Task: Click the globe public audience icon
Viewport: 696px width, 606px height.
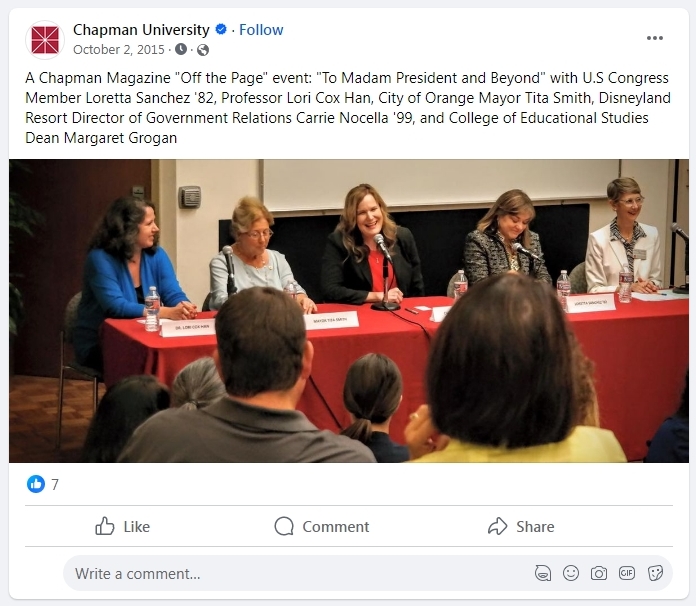Action: coord(203,49)
